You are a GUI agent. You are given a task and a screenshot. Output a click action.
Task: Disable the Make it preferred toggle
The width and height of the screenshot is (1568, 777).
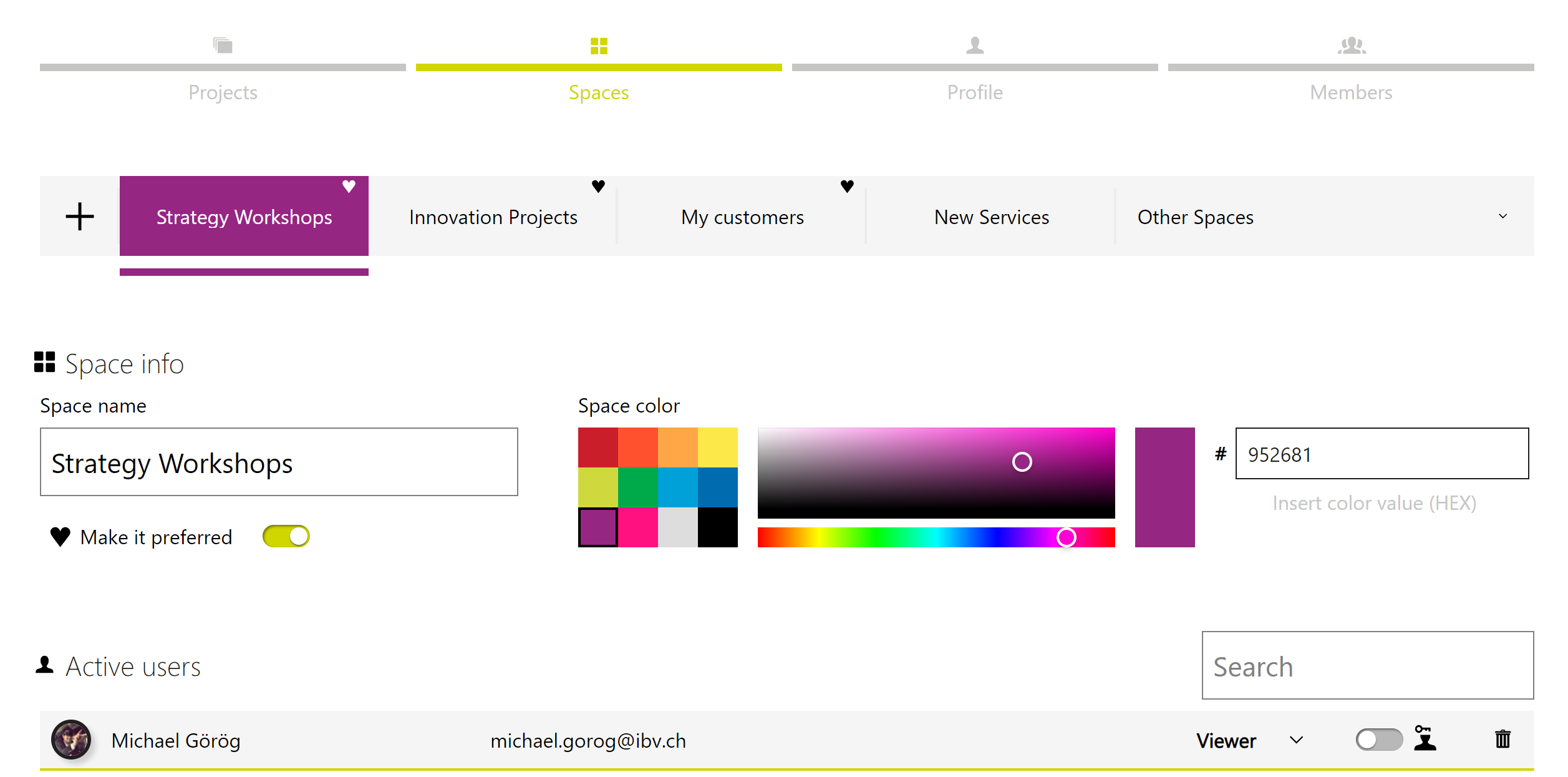[286, 535]
